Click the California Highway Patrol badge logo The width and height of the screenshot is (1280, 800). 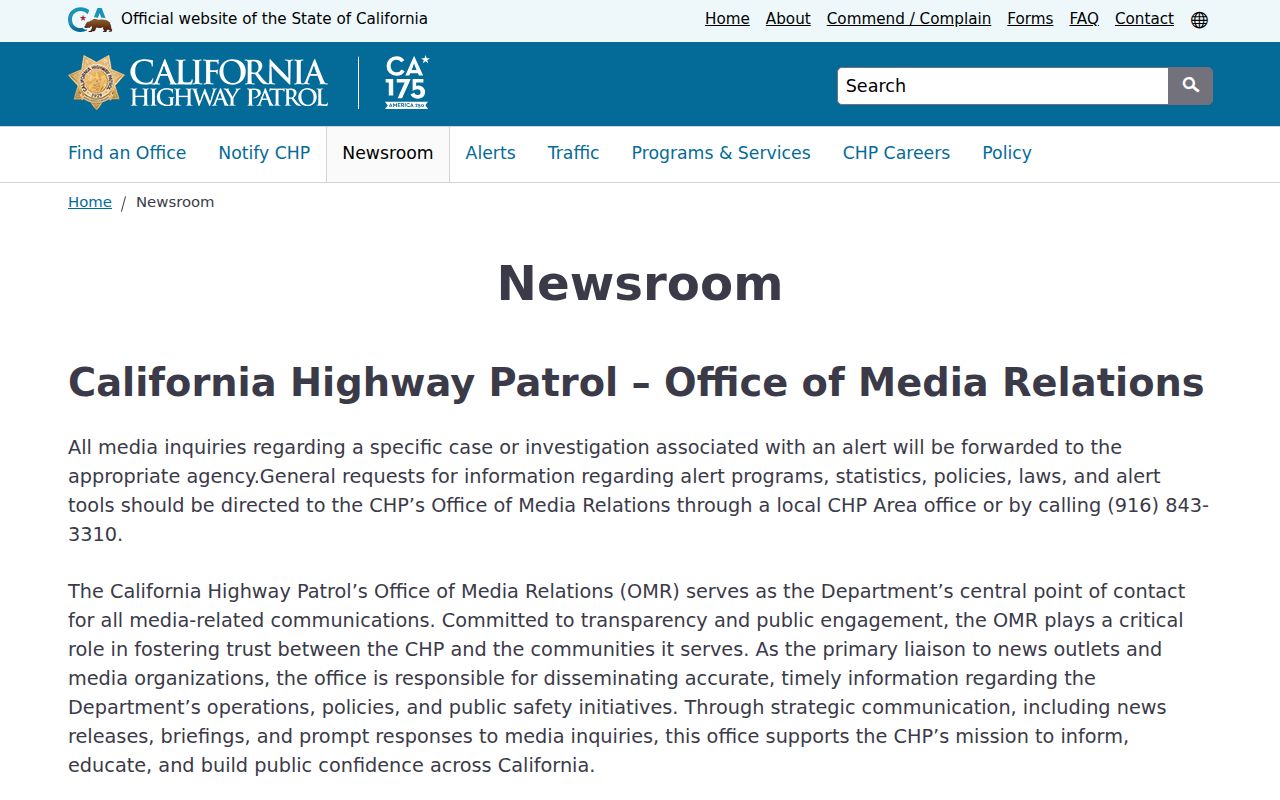[x=198, y=82]
